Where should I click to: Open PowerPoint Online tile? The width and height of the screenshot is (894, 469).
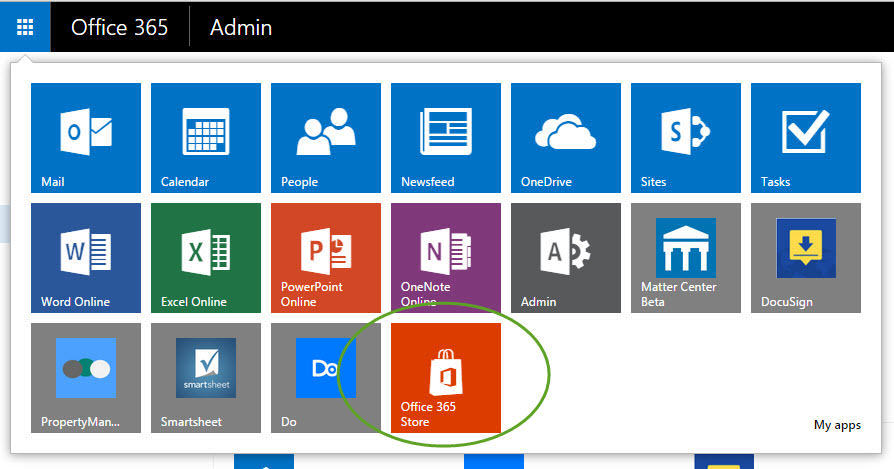[326, 258]
